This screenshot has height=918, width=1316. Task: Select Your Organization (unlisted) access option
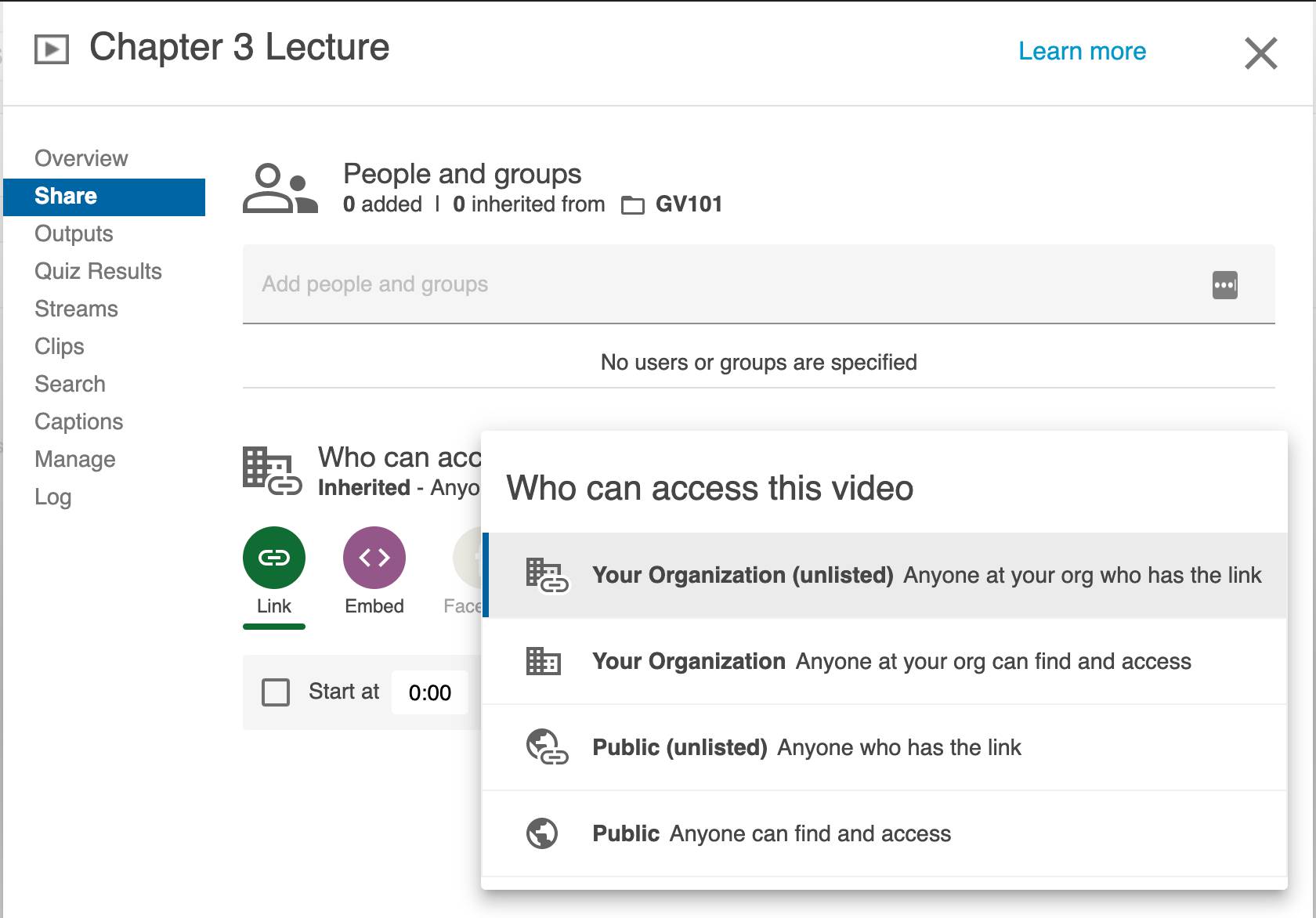[885, 575]
